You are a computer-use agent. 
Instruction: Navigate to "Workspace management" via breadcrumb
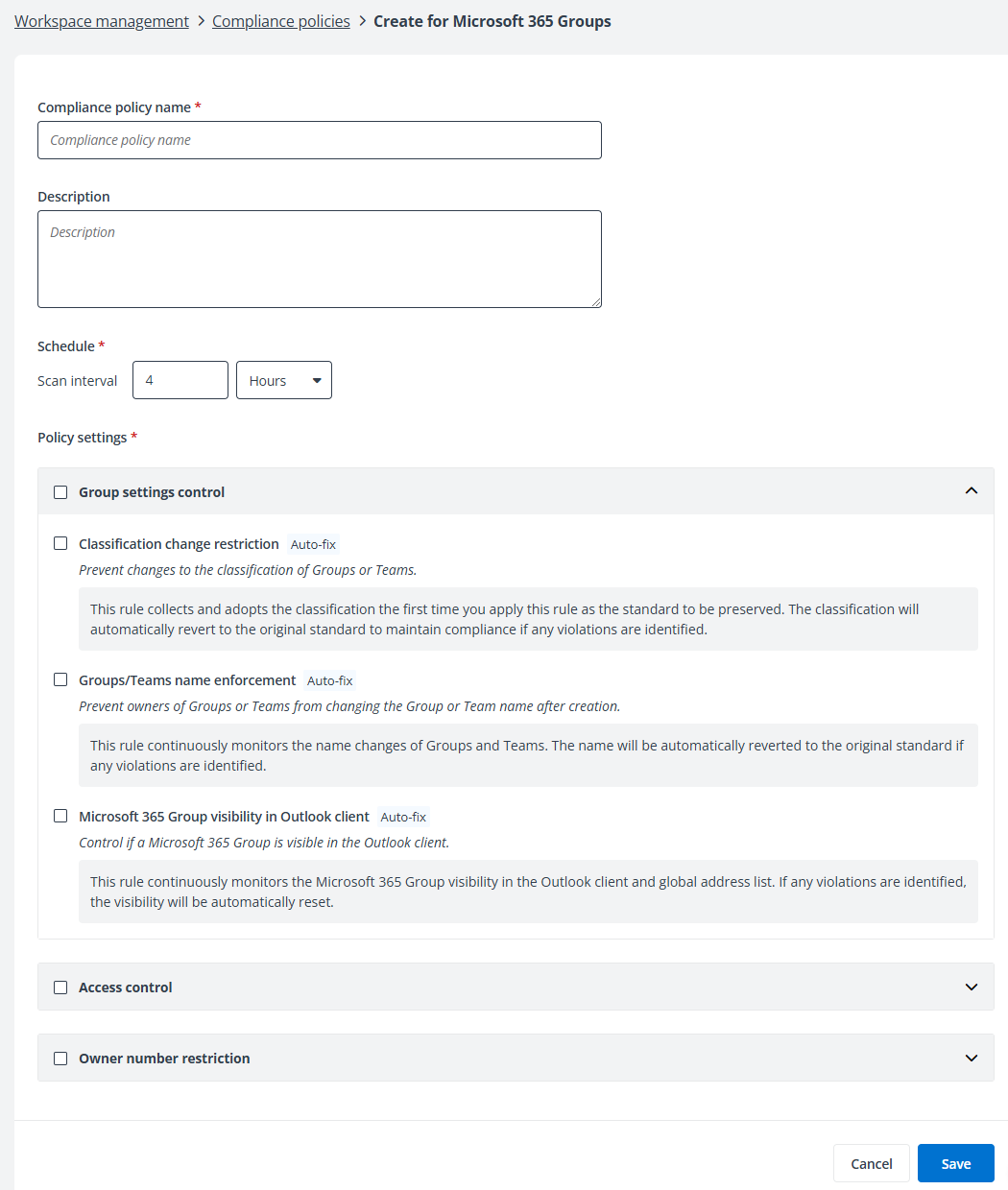101,20
